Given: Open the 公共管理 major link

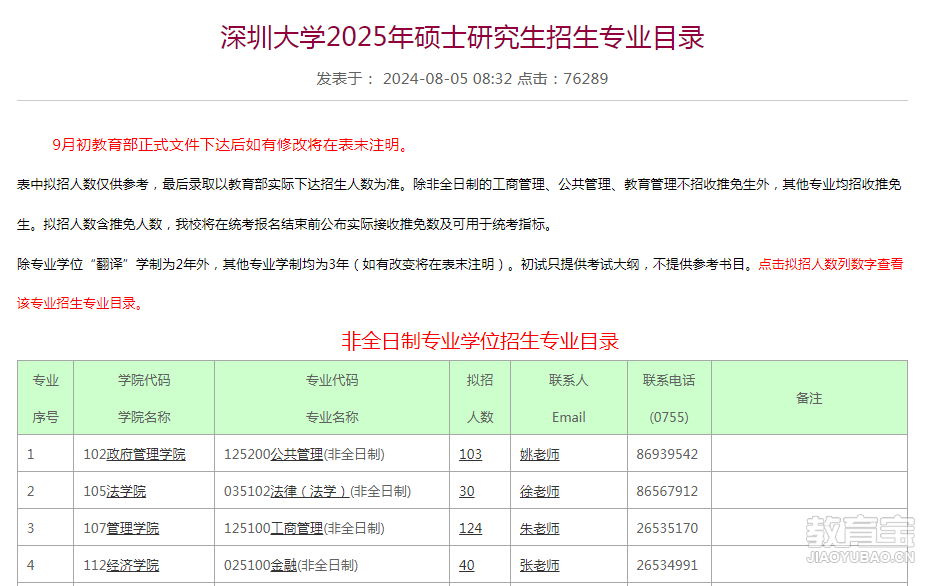Looking at the screenshot, I should click(297, 454).
